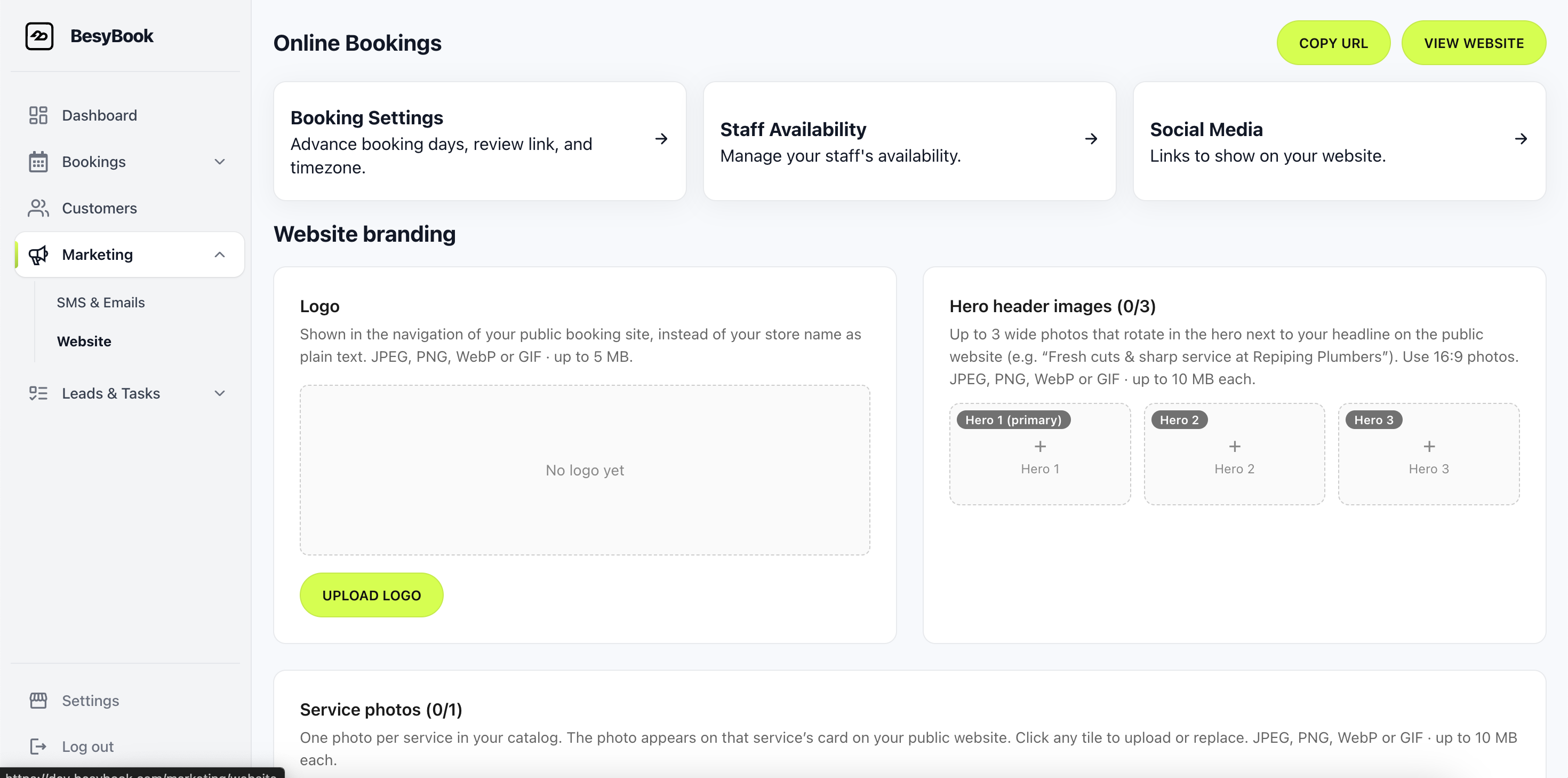Click the BesyBook brand name
This screenshot has width=1568, height=778.
[x=112, y=36]
